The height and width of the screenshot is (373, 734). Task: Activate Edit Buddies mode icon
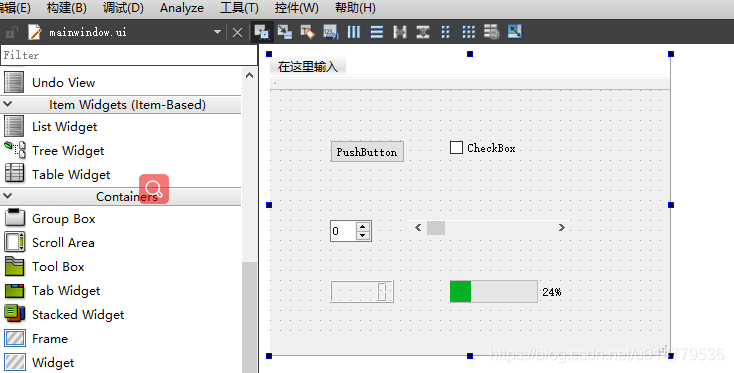(x=307, y=32)
